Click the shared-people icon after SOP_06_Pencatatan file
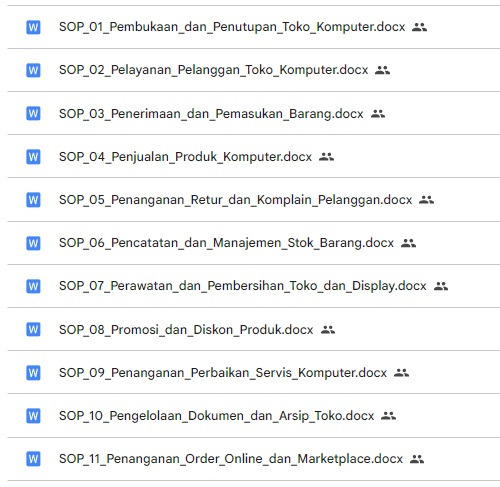The width and height of the screenshot is (500, 487). (408, 243)
